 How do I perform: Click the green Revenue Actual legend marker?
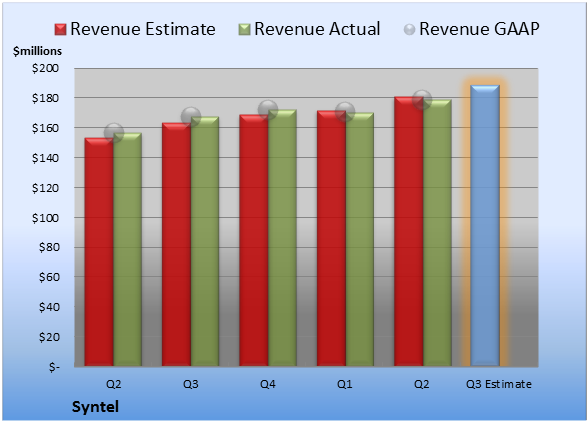244,29
